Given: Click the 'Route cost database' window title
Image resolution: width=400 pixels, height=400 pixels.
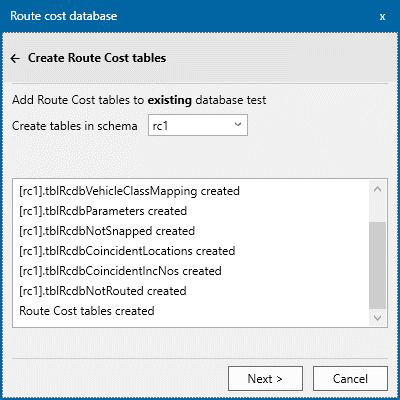Looking at the screenshot, I should click(x=64, y=16).
